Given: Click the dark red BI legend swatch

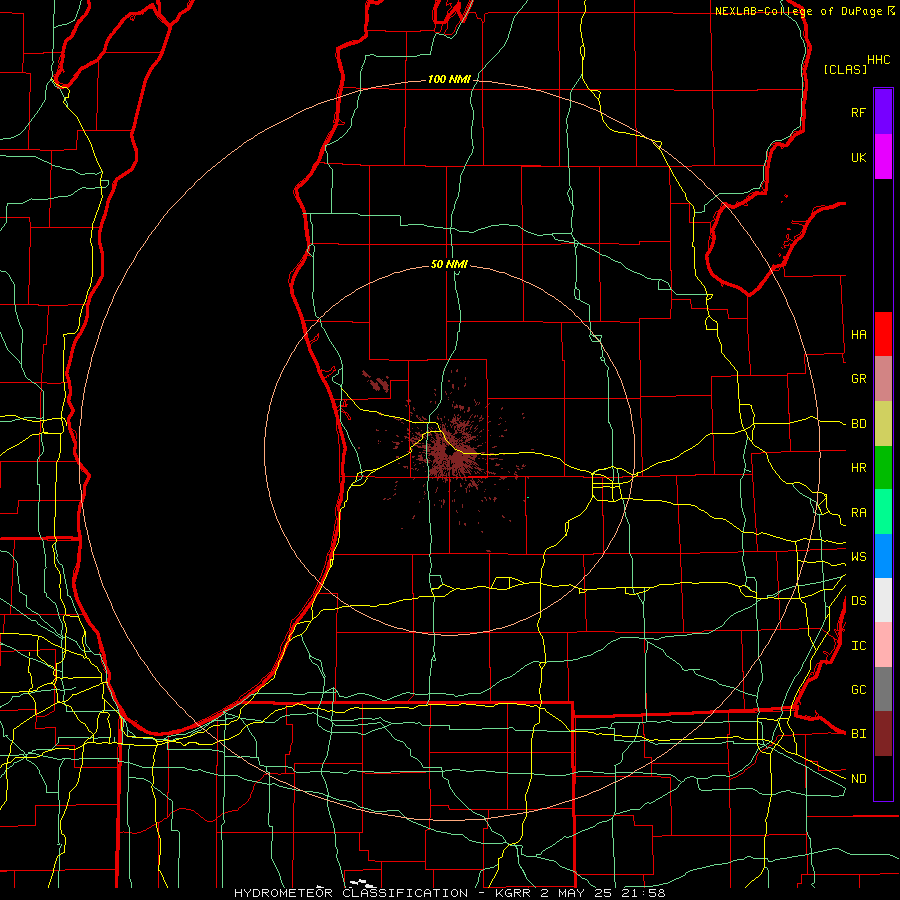Looking at the screenshot, I should [x=883, y=734].
